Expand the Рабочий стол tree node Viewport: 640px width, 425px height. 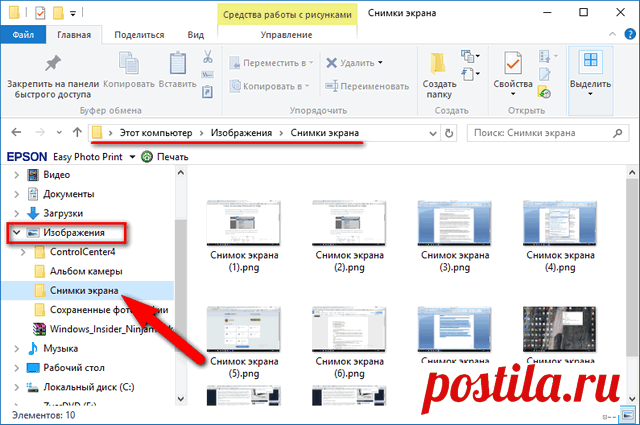[x=16, y=368]
